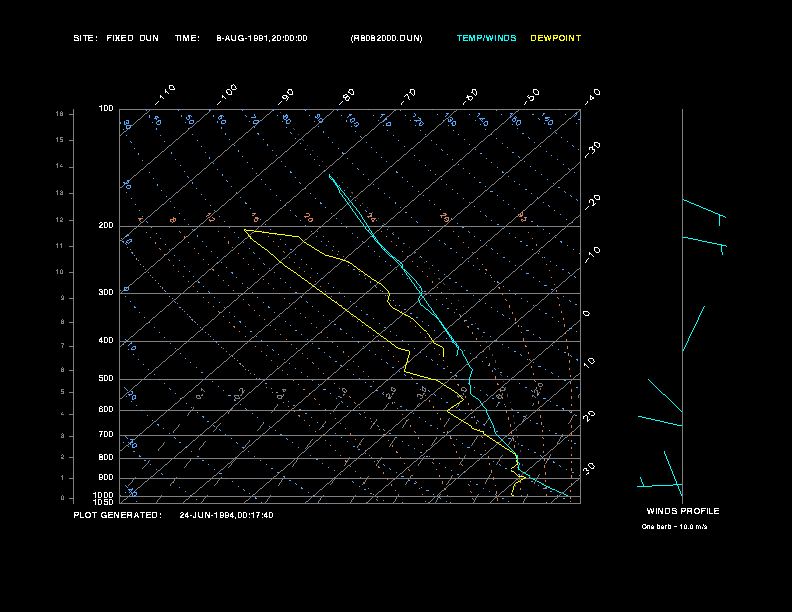Click the -90 isotherm label on top axis
The height and width of the screenshot is (612, 792).
pos(286,96)
